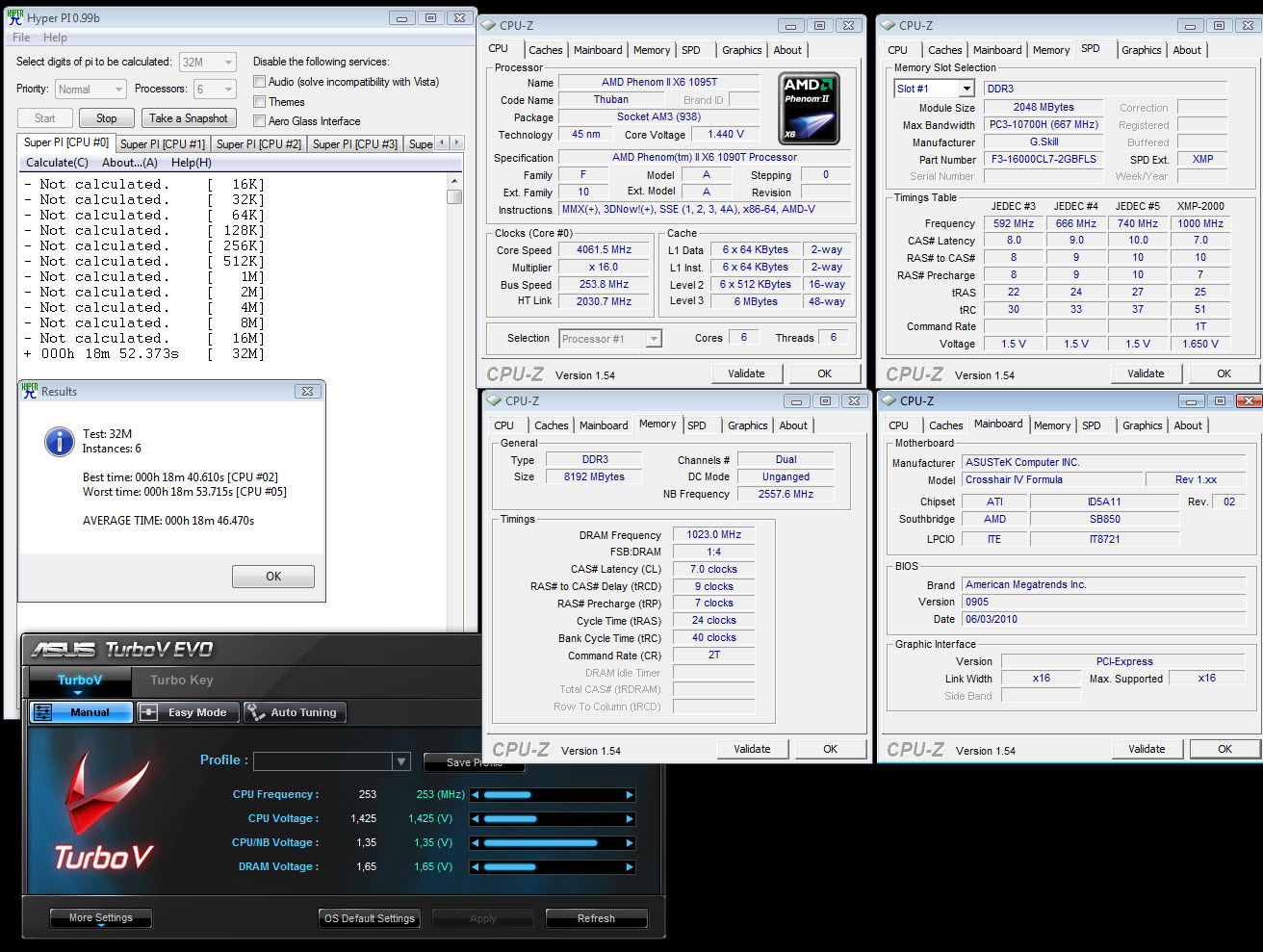Image resolution: width=1263 pixels, height=952 pixels.
Task: Open SPD tab in Mainboard CPU-Z window
Action: pyautogui.click(x=1092, y=425)
